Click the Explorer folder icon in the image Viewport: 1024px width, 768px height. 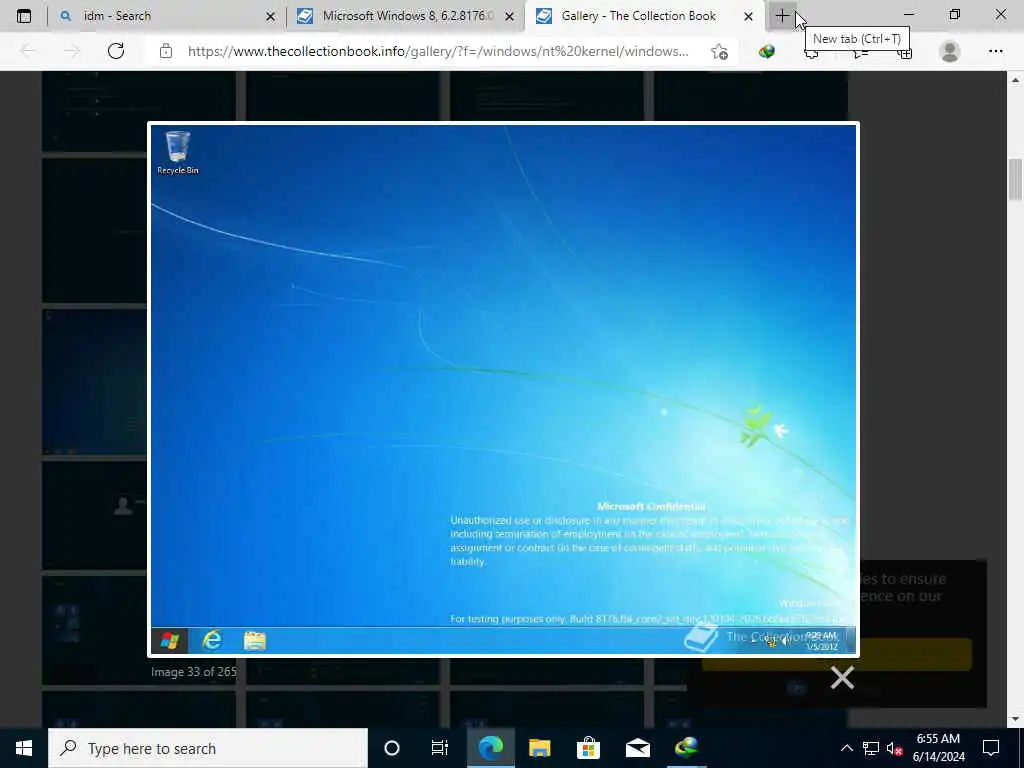tap(255, 640)
